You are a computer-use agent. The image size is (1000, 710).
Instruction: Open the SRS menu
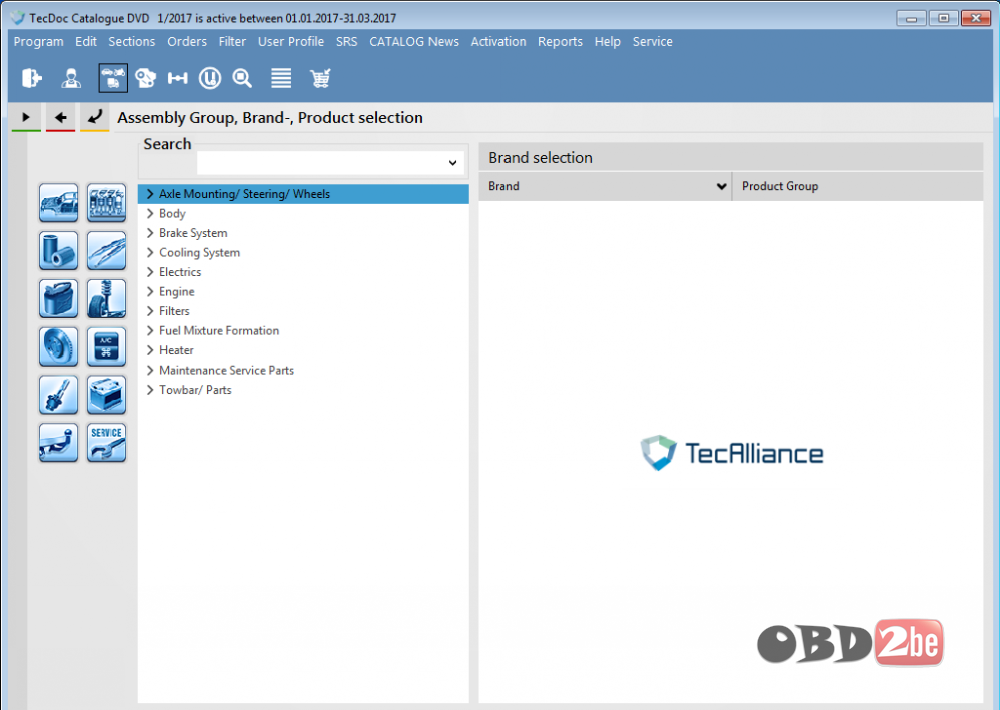click(346, 41)
